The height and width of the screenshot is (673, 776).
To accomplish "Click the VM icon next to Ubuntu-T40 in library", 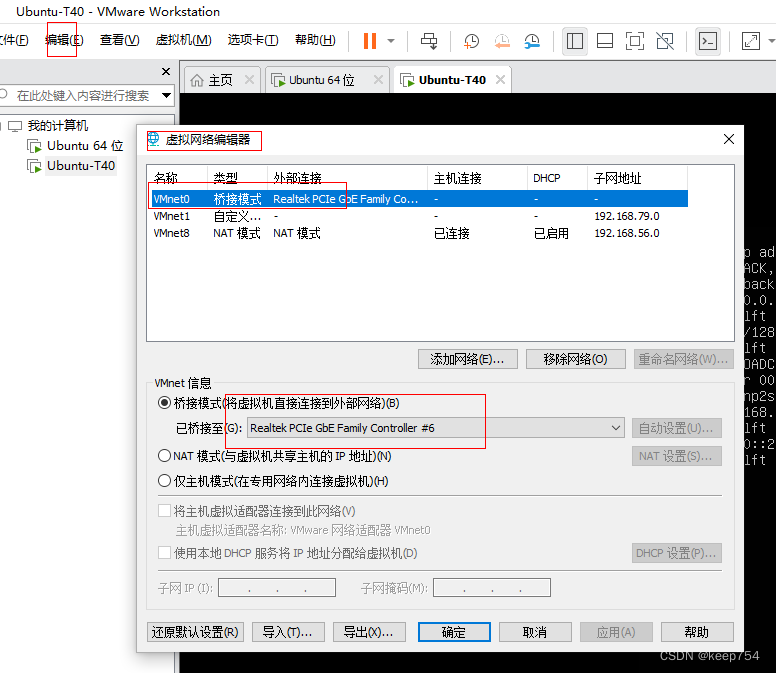I will pos(34,166).
